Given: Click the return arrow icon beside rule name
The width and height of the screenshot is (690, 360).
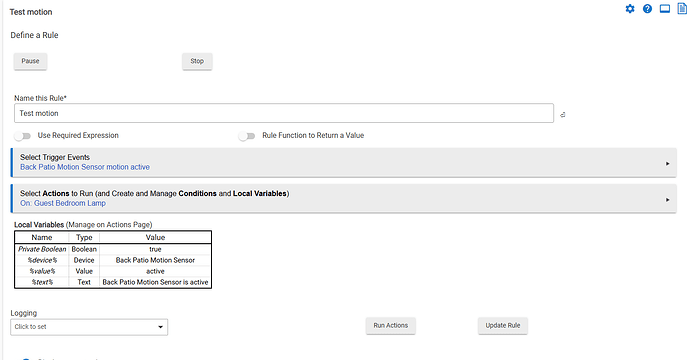Looking at the screenshot, I should tap(562, 115).
